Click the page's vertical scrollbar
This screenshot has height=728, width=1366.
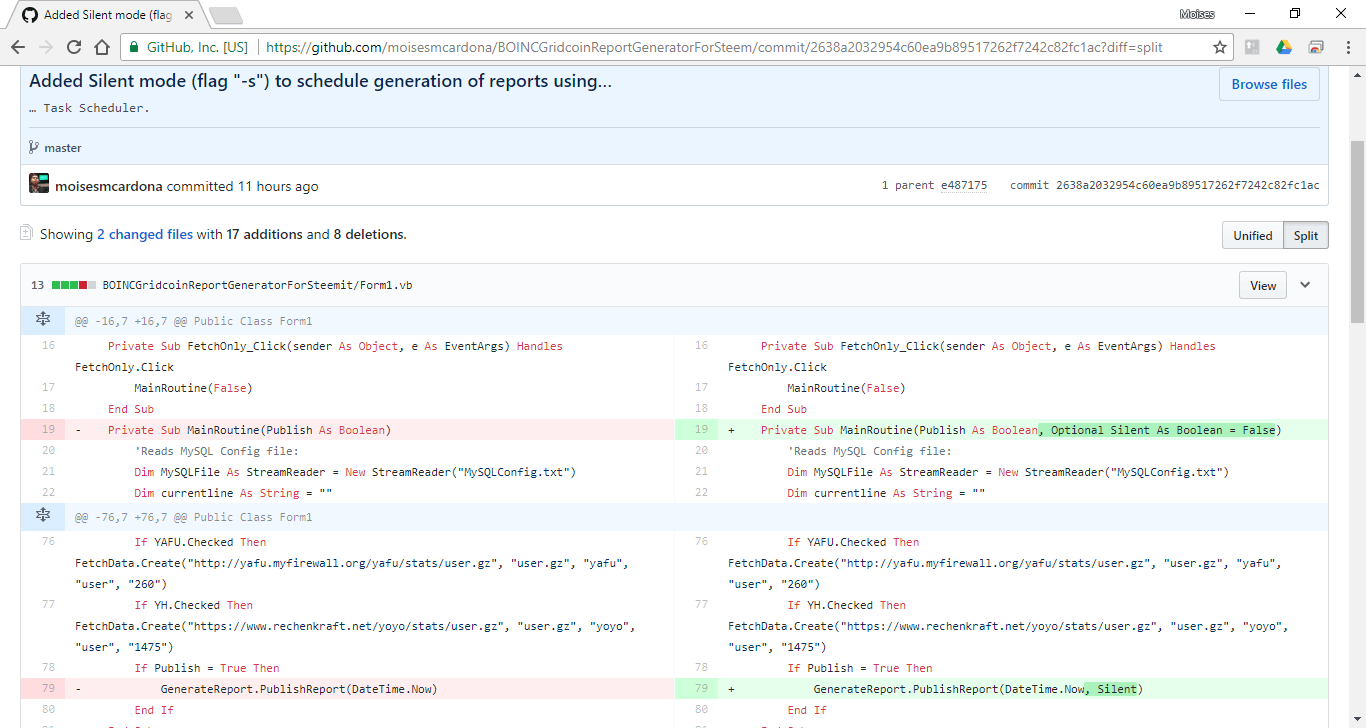[1357, 230]
